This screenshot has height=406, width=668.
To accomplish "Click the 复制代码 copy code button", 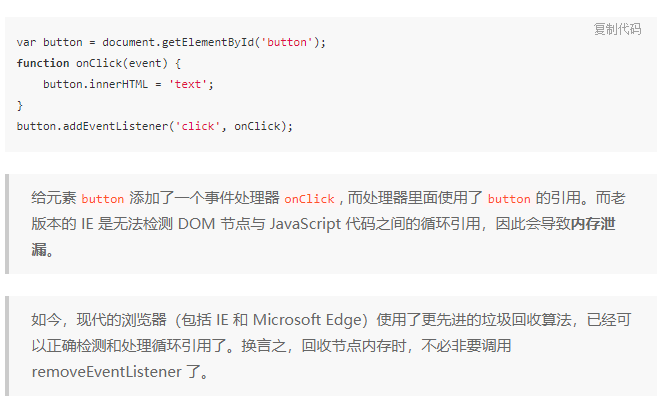I will tap(617, 29).
